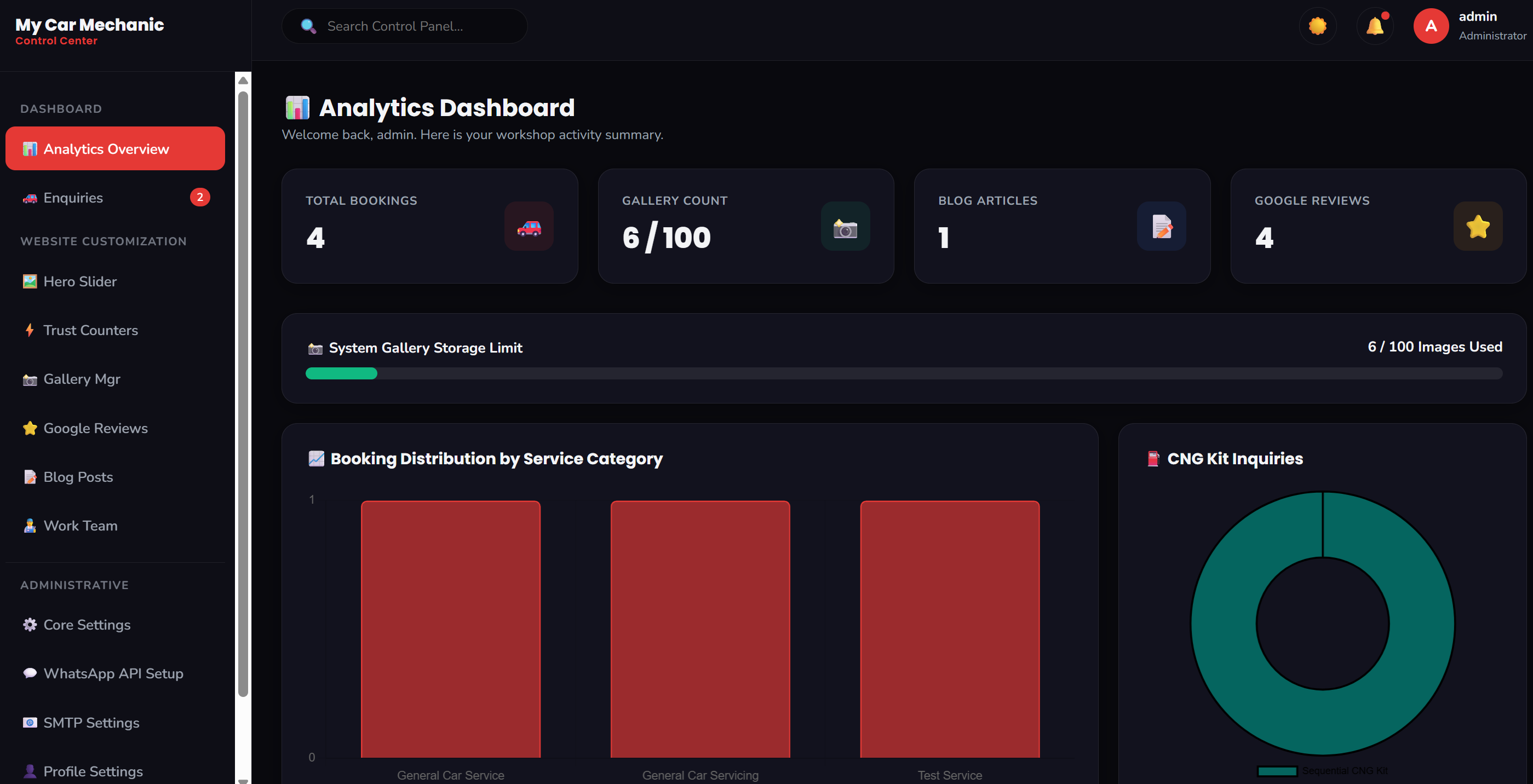Open Gallery Mgr page

(115, 379)
